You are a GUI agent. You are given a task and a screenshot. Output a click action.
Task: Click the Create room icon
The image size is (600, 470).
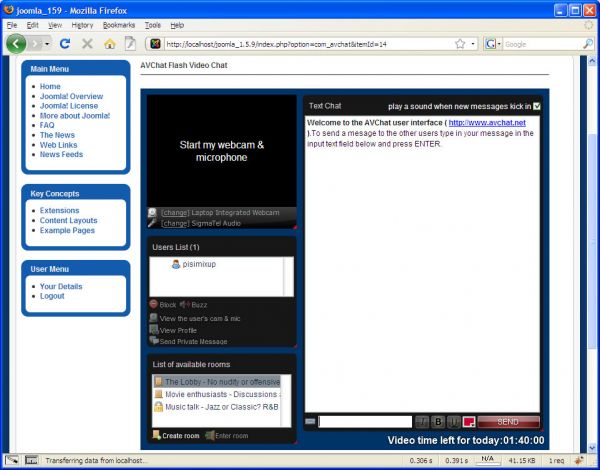click(156, 435)
